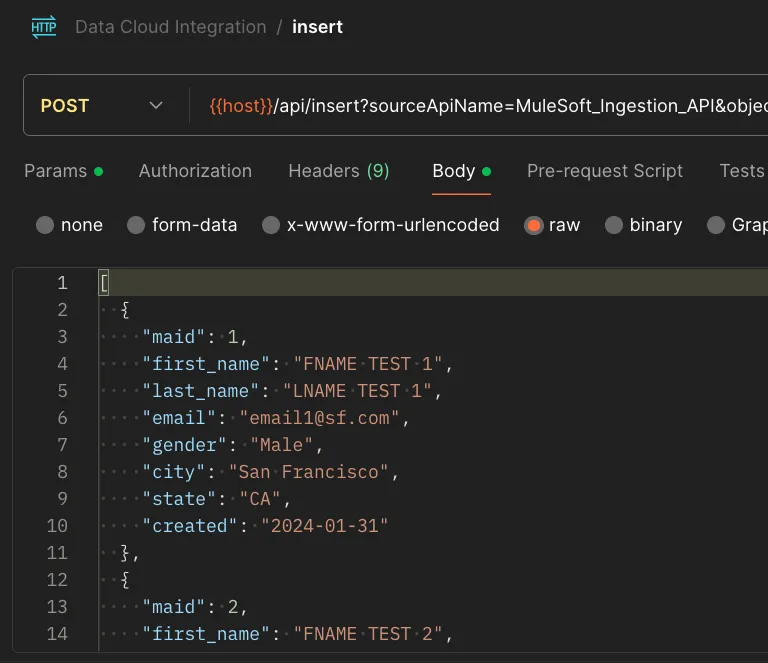Click the "2024-01-31" created value
This screenshot has width=768, height=663.
coord(324,526)
